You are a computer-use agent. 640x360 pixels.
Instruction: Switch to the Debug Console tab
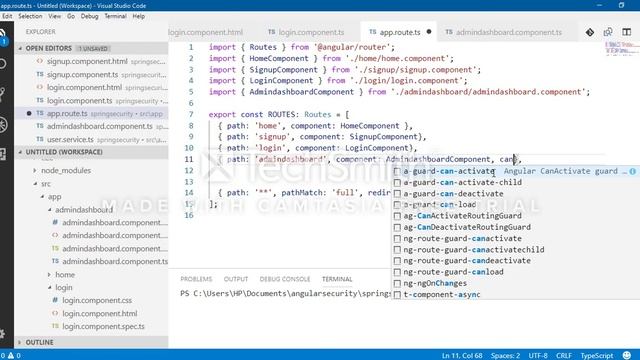[285, 279]
